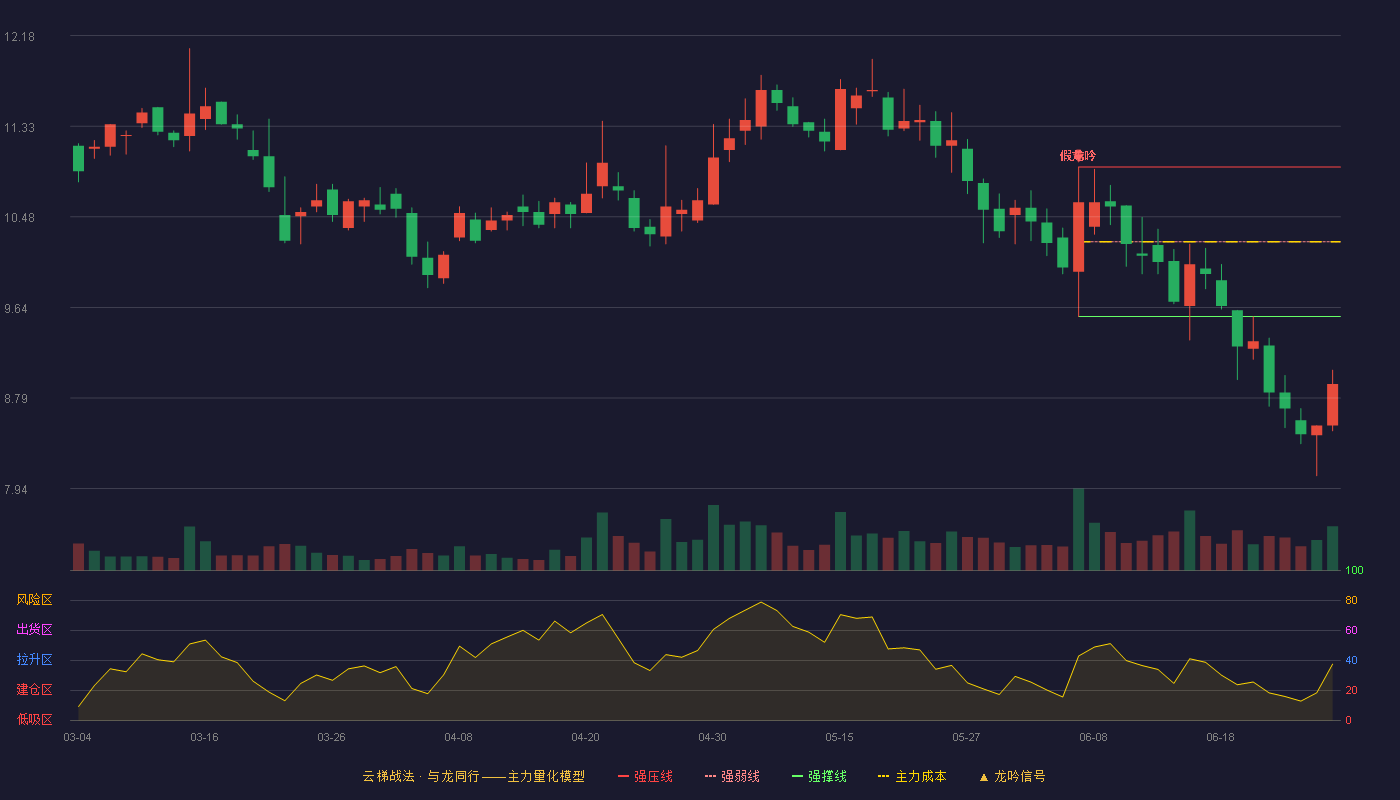
Task: Click the orange 80 indicator scale value
Action: point(1351,601)
